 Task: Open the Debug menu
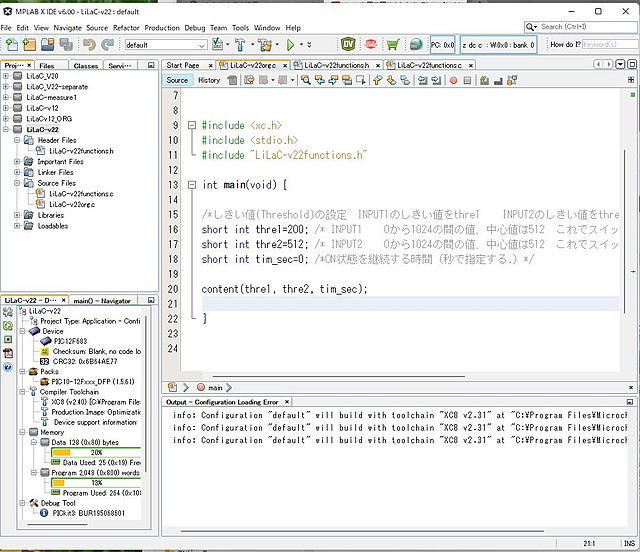pyautogui.click(x=194, y=27)
